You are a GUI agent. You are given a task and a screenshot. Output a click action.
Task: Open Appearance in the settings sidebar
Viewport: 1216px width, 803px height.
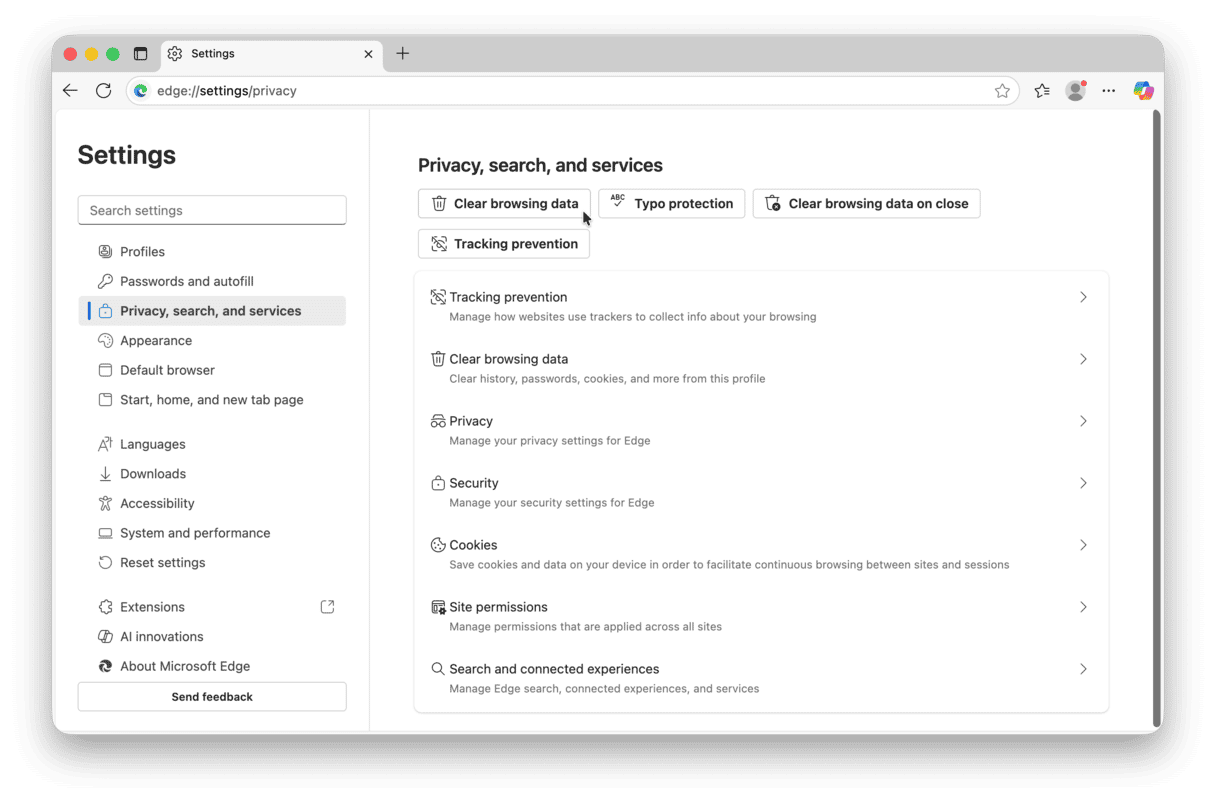156,341
